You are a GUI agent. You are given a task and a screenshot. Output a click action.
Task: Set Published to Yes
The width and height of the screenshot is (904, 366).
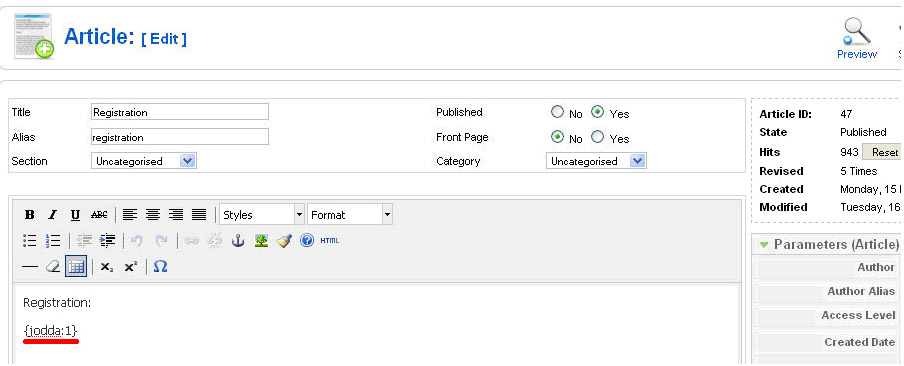(x=598, y=112)
